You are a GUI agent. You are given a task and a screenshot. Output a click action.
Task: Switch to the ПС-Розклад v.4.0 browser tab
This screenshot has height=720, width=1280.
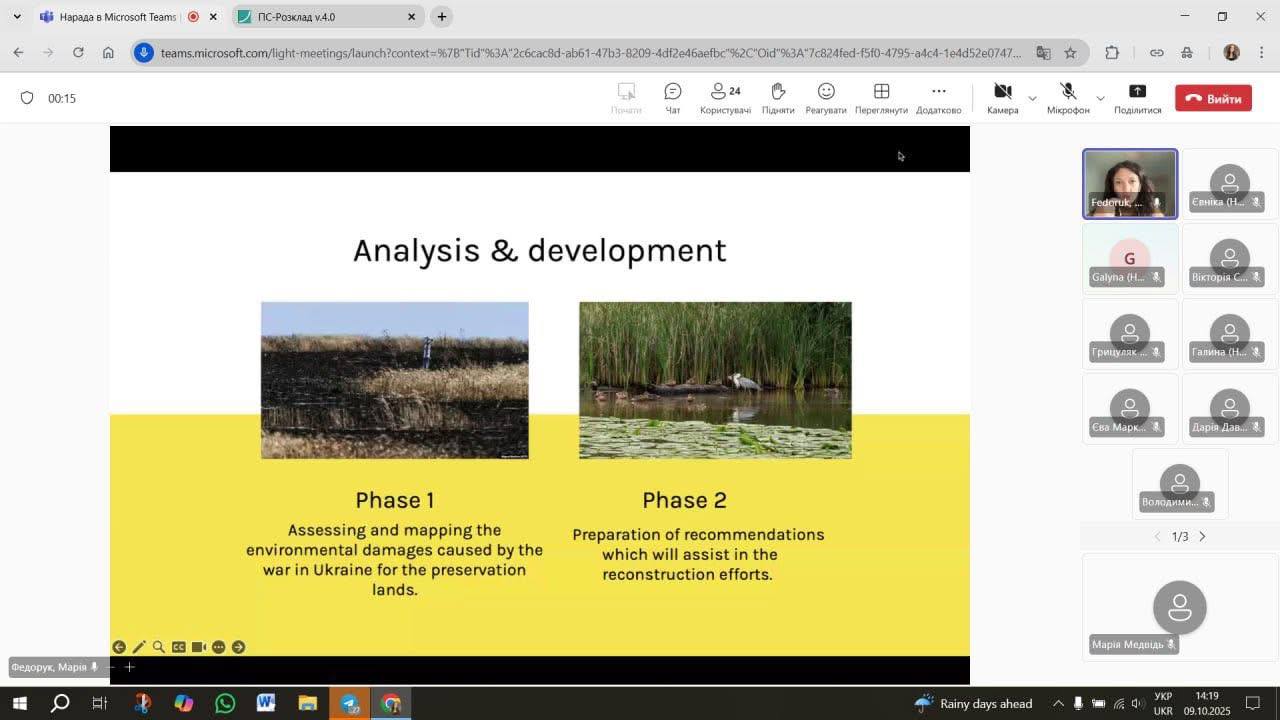(x=320, y=17)
